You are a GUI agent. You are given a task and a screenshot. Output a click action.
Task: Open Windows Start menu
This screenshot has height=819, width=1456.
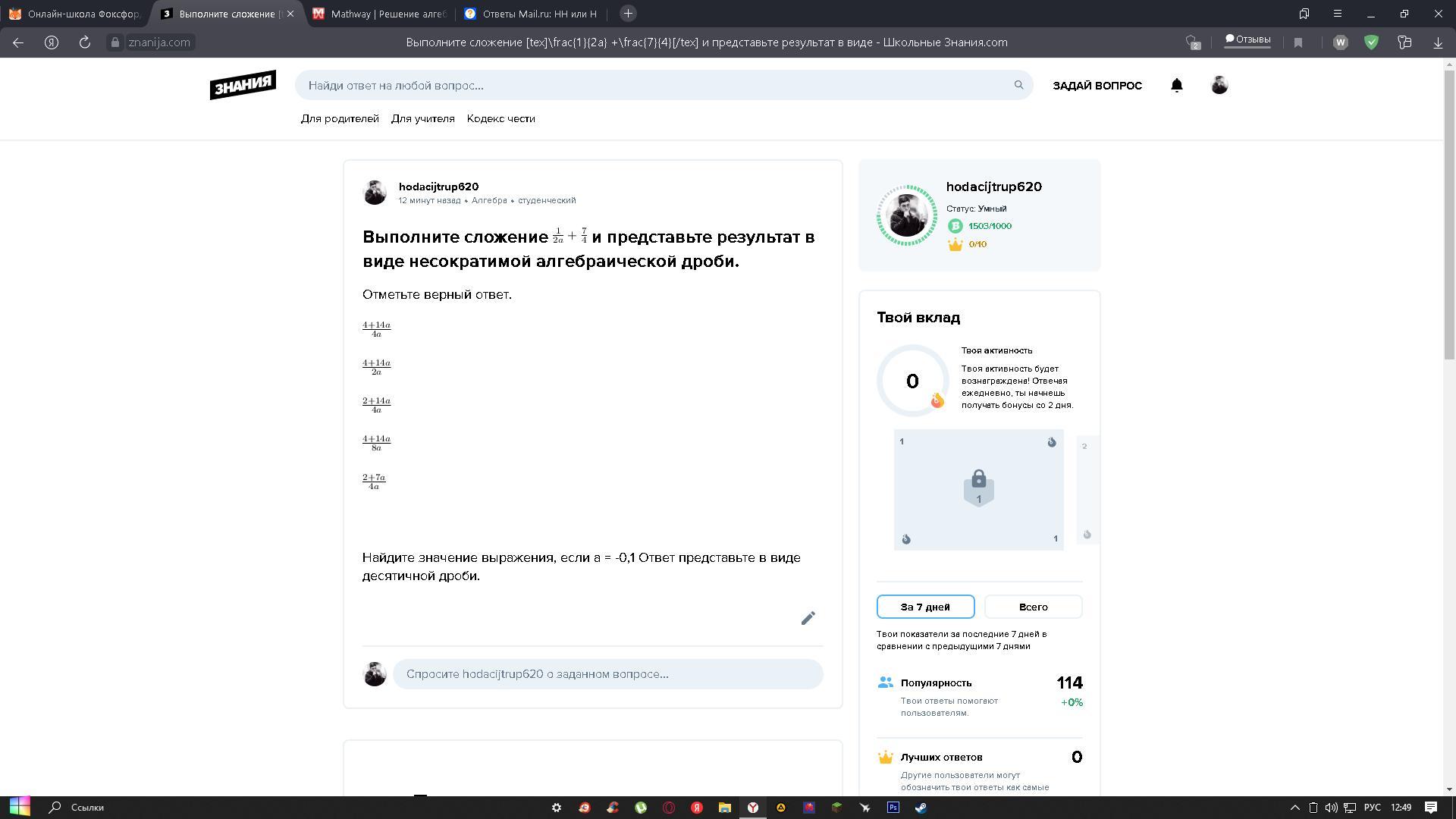point(20,807)
